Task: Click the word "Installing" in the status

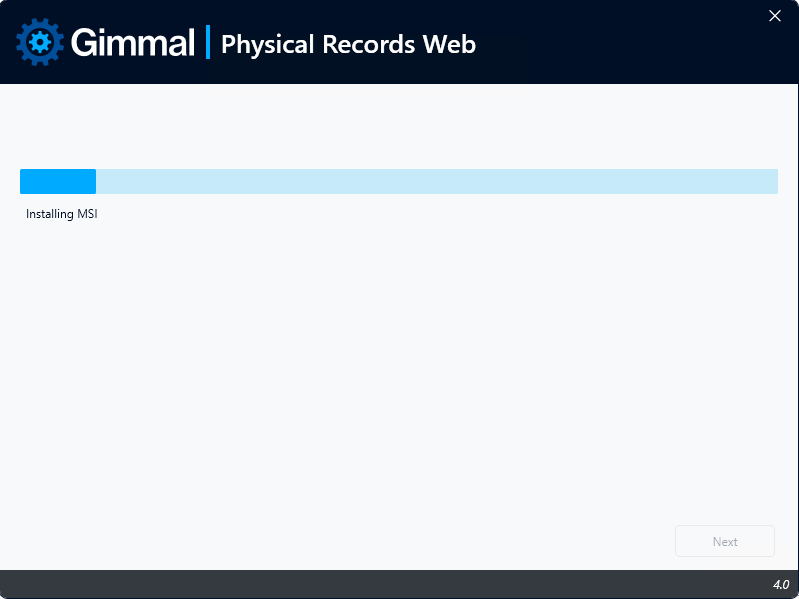Action: 49,214
